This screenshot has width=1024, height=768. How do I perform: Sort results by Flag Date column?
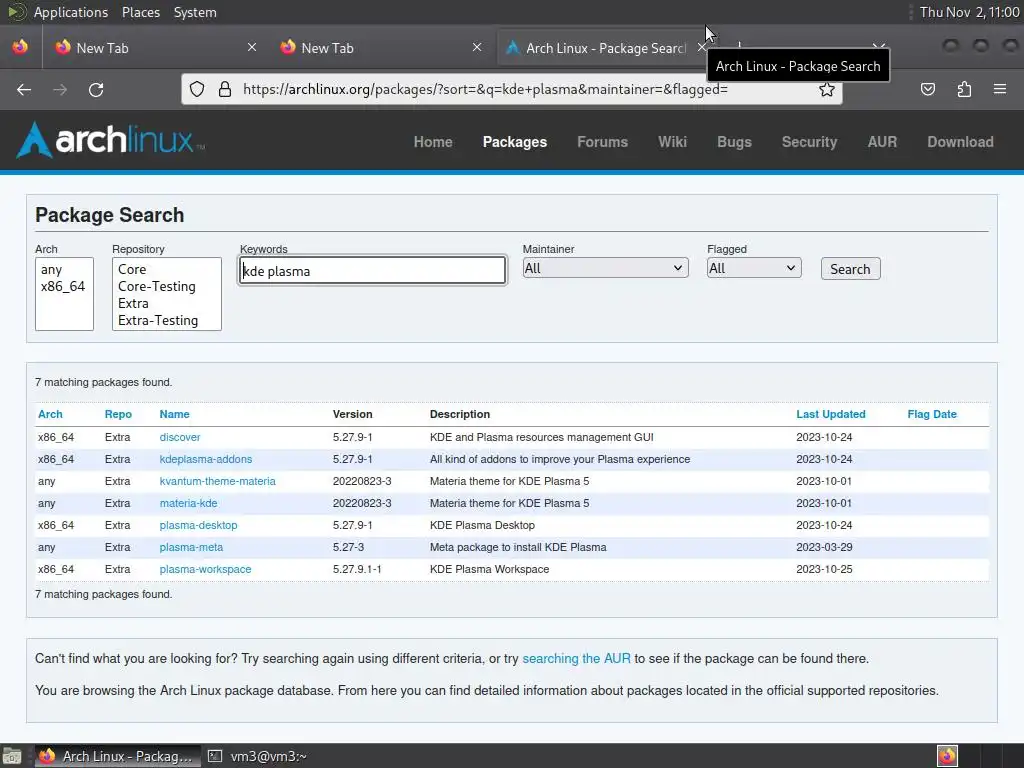932,414
